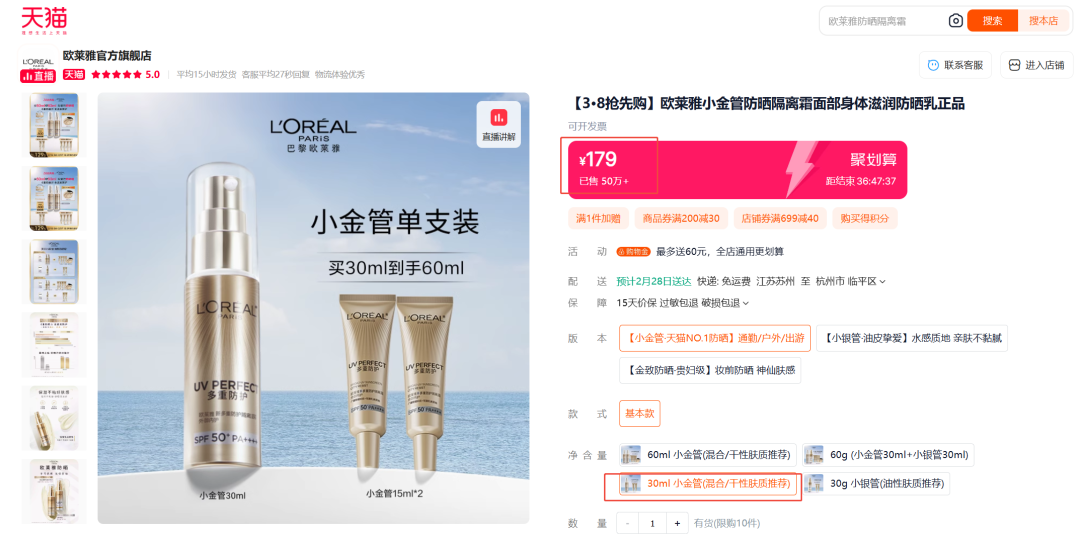The image size is (1080, 535).
Task: Click the Tmall 天猫 logo
Action: pos(44,21)
